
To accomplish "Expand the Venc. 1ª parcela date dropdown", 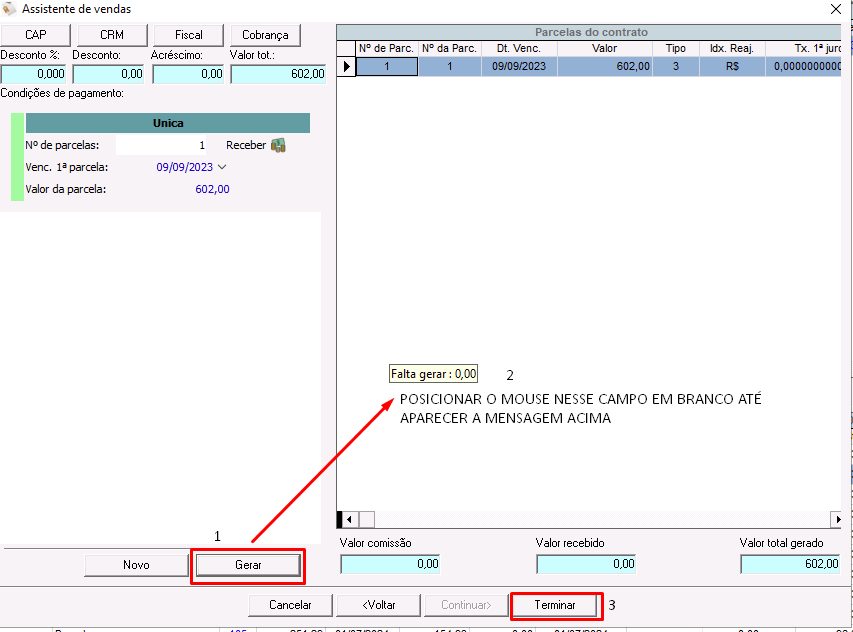I will pyautogui.click(x=222, y=167).
